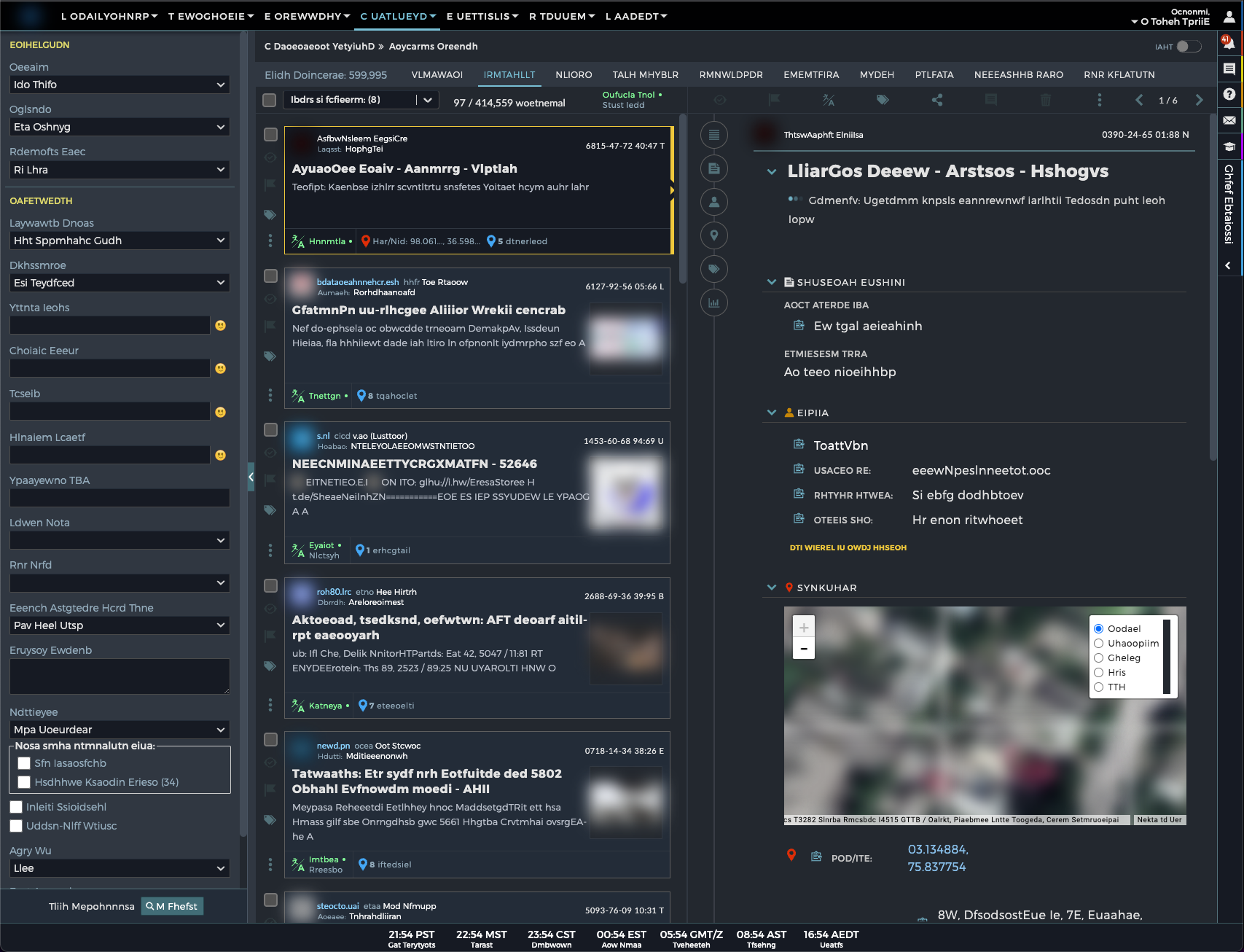Click the comment icon in detail toolbar
1244x952 pixels.
coord(991,100)
